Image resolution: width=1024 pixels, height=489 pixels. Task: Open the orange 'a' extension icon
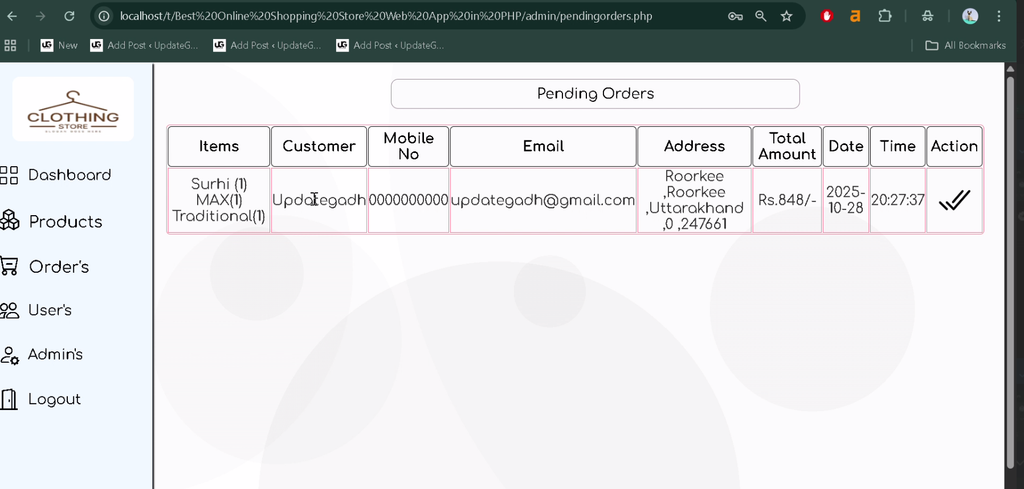(855, 16)
